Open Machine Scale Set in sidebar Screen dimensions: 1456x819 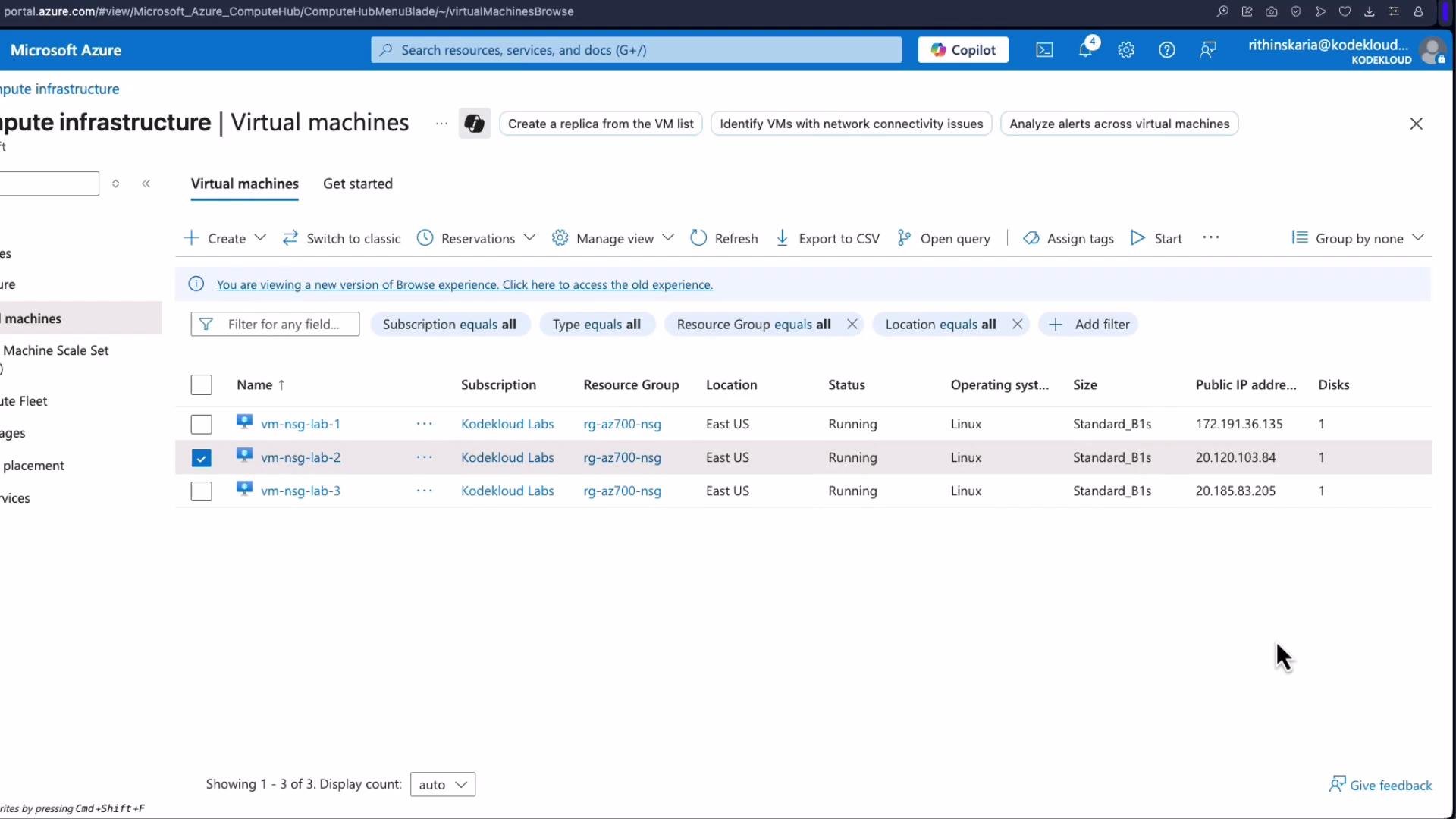point(55,350)
